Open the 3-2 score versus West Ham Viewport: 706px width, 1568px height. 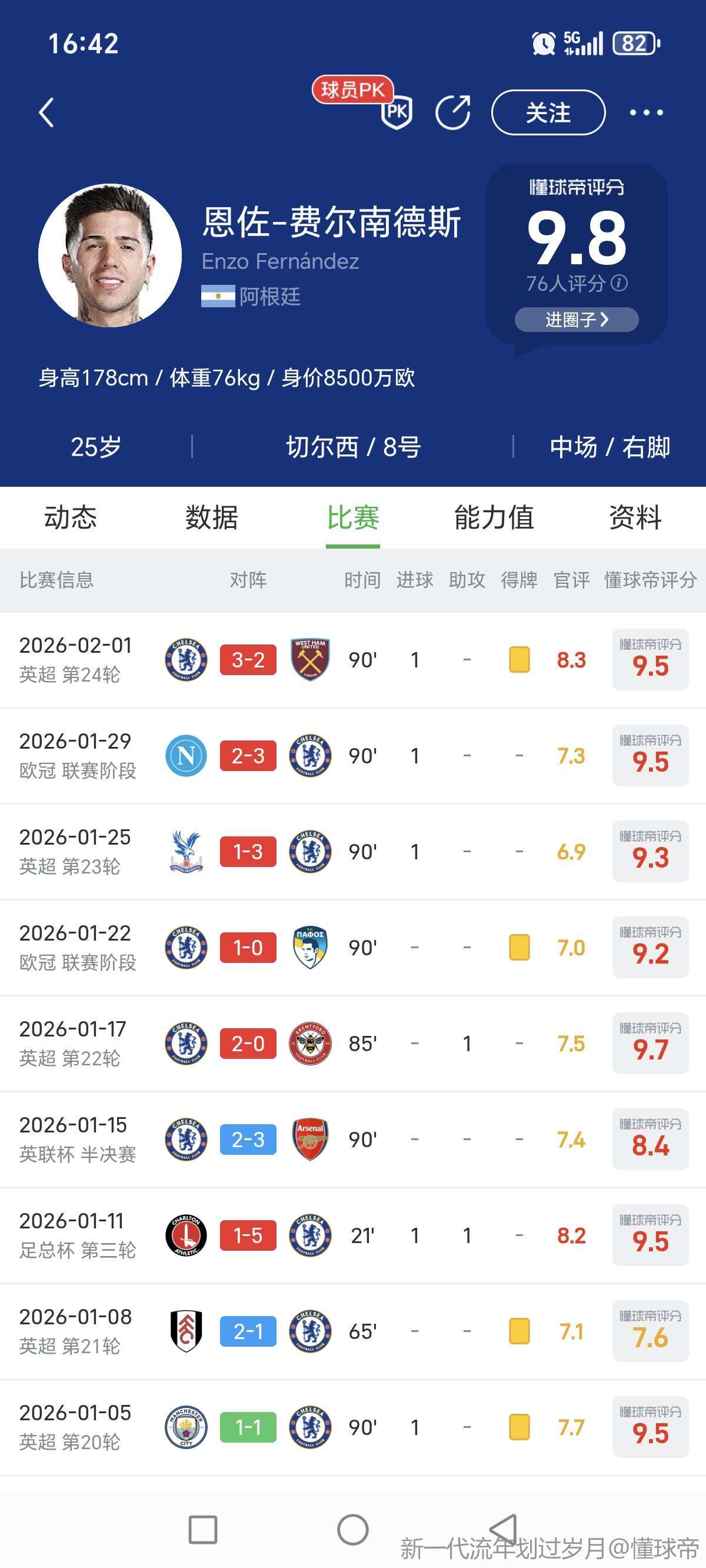coord(248,660)
